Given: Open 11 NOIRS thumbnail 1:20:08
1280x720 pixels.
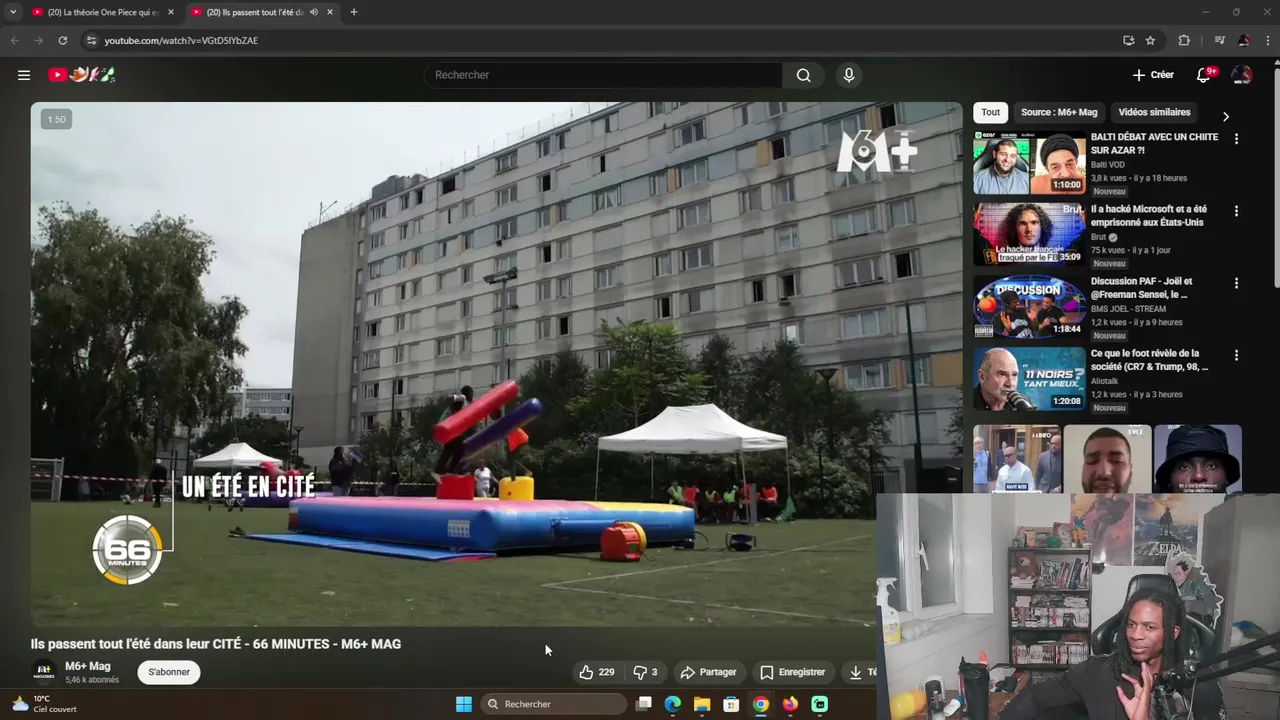Looking at the screenshot, I should click(1029, 379).
